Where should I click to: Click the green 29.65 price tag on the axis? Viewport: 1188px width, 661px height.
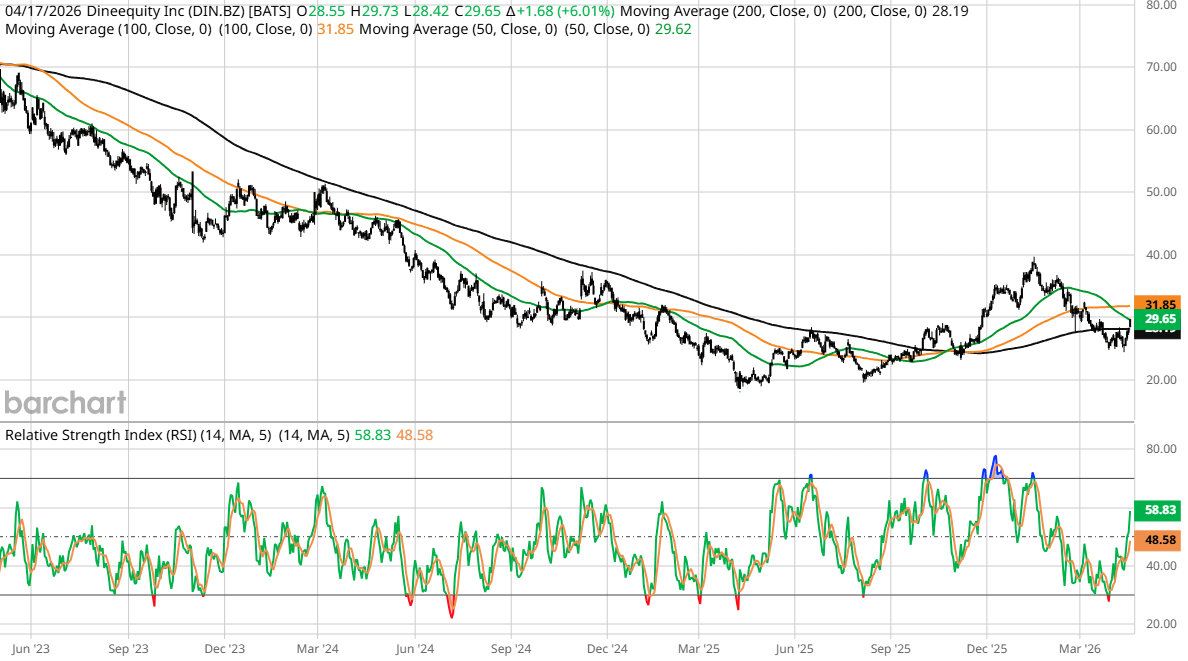pos(1158,319)
